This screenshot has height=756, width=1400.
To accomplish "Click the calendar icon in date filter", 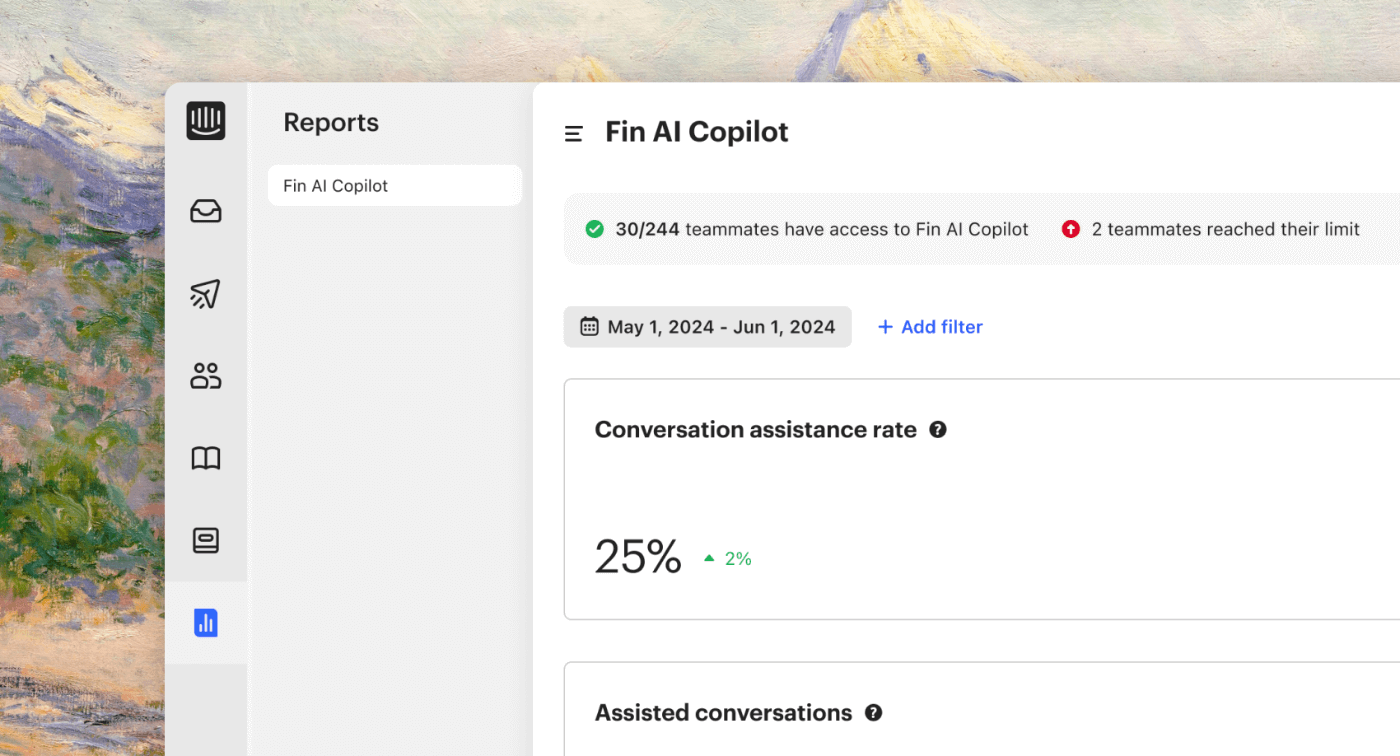I will coord(590,327).
